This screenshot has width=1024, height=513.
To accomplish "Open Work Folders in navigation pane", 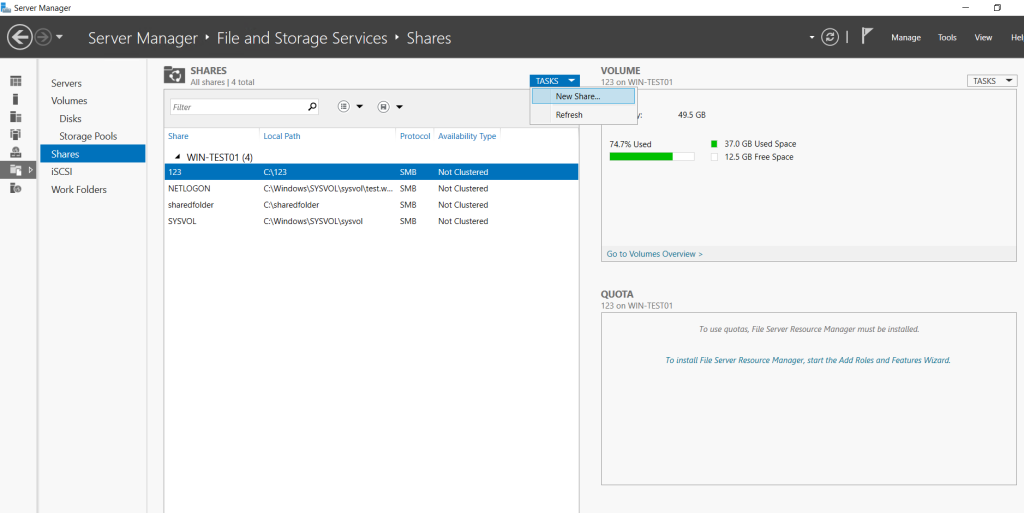I will (79, 189).
